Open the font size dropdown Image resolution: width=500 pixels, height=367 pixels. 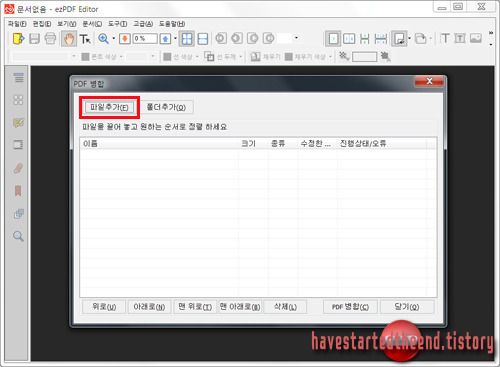click(x=153, y=57)
